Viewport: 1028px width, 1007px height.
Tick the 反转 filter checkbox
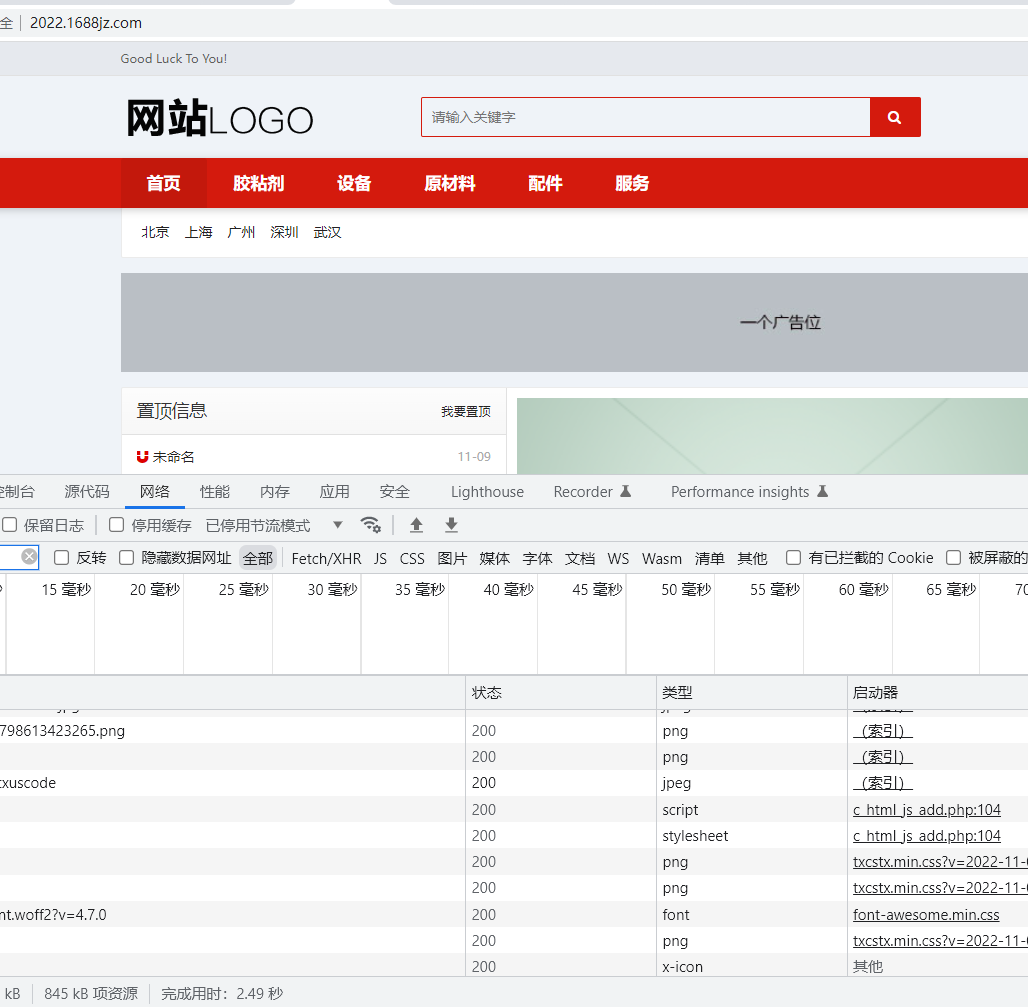click(62, 558)
